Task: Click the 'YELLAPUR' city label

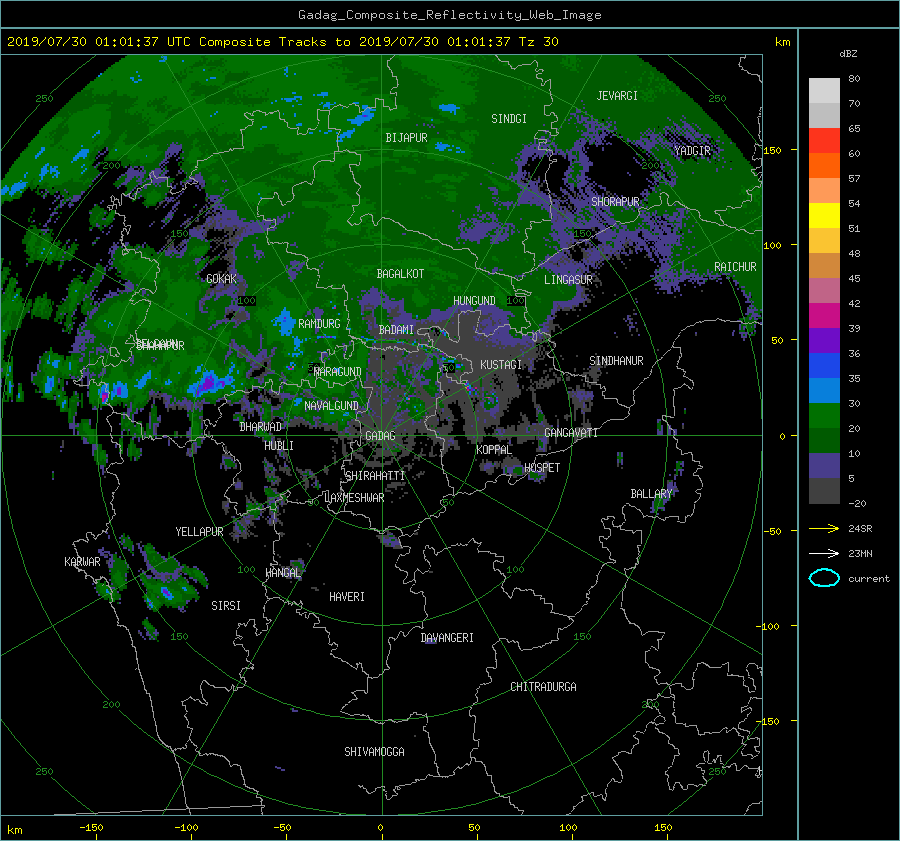Action: pos(199,532)
